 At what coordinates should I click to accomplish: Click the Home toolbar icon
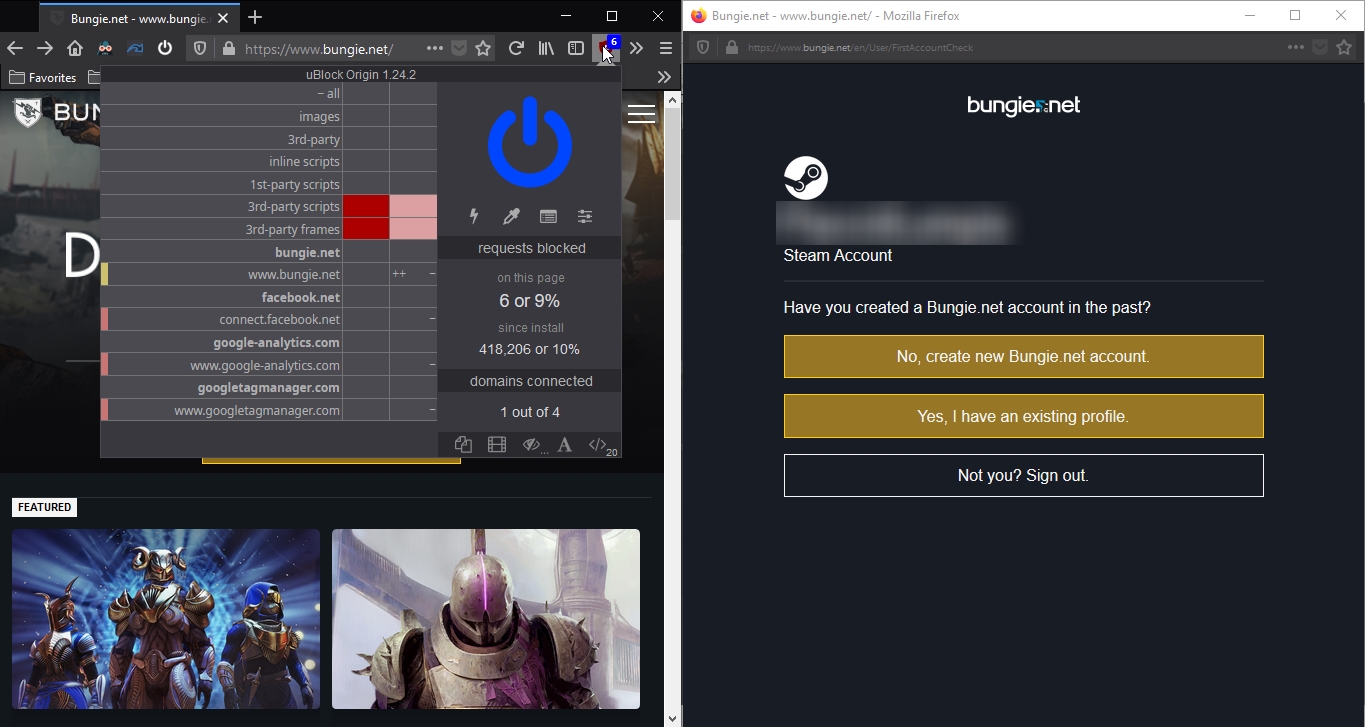pyautogui.click(x=75, y=48)
